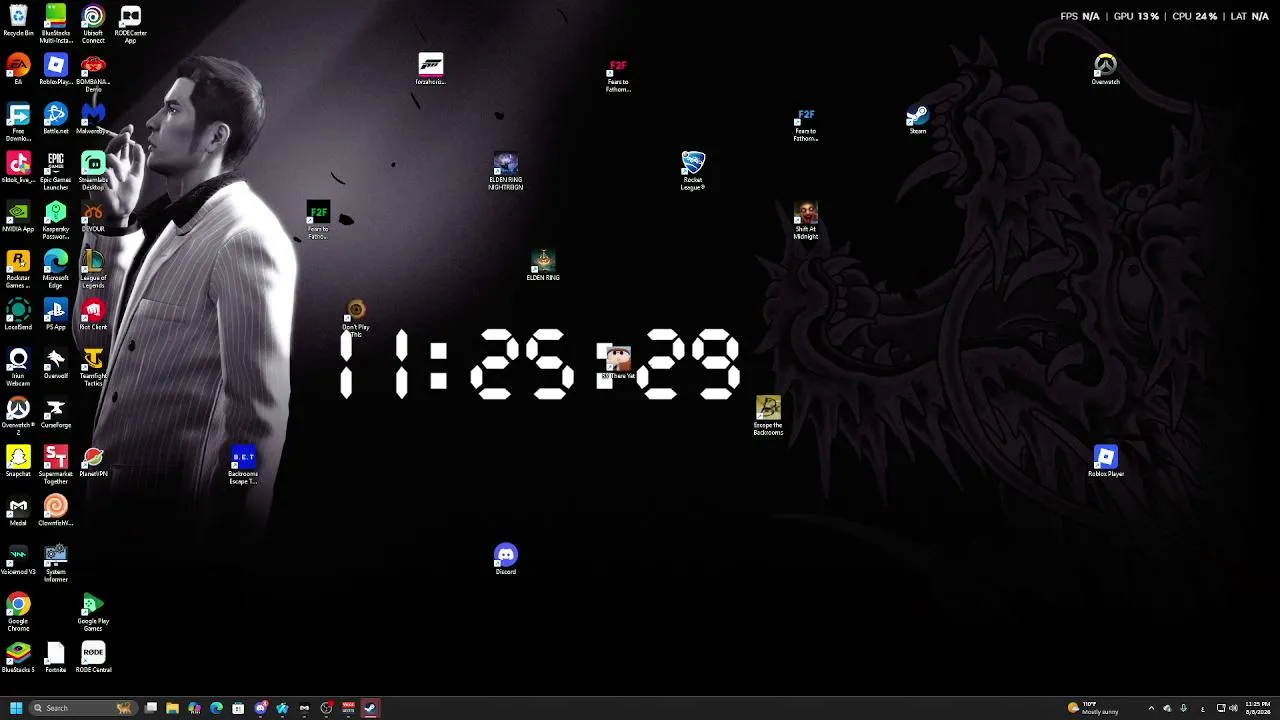Select the Supermarket Together game icon

[x=55, y=465]
